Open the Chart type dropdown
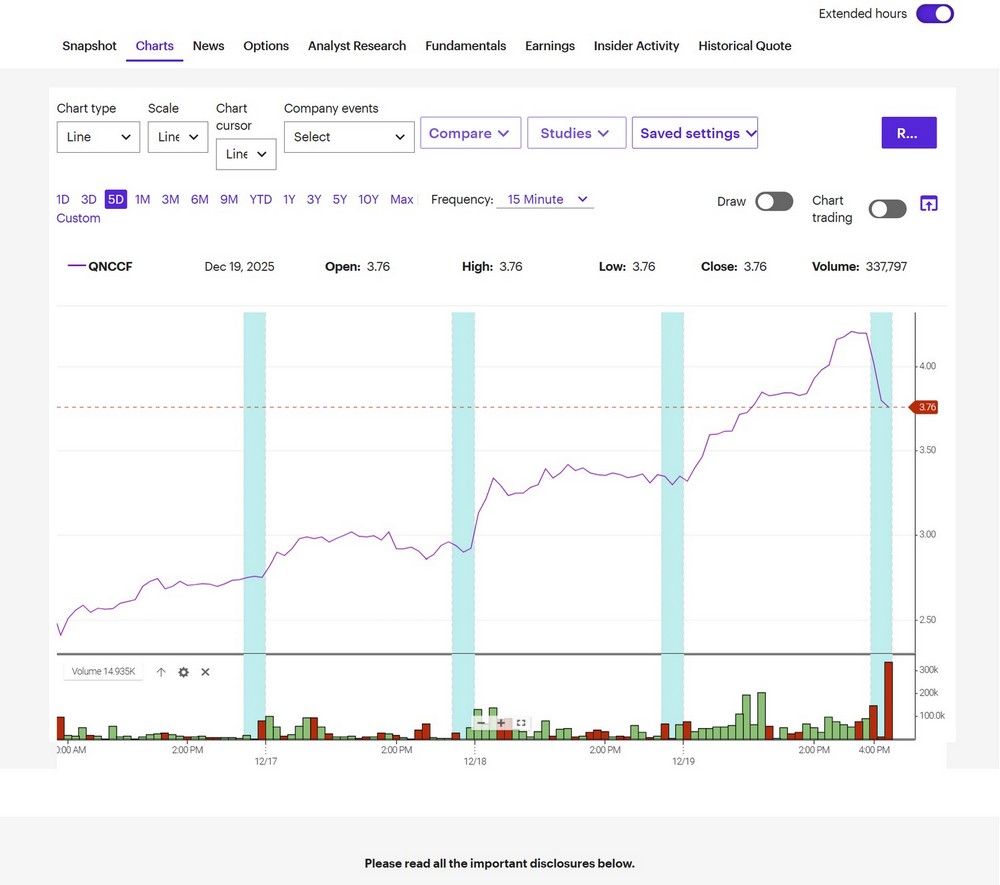 tap(98, 137)
